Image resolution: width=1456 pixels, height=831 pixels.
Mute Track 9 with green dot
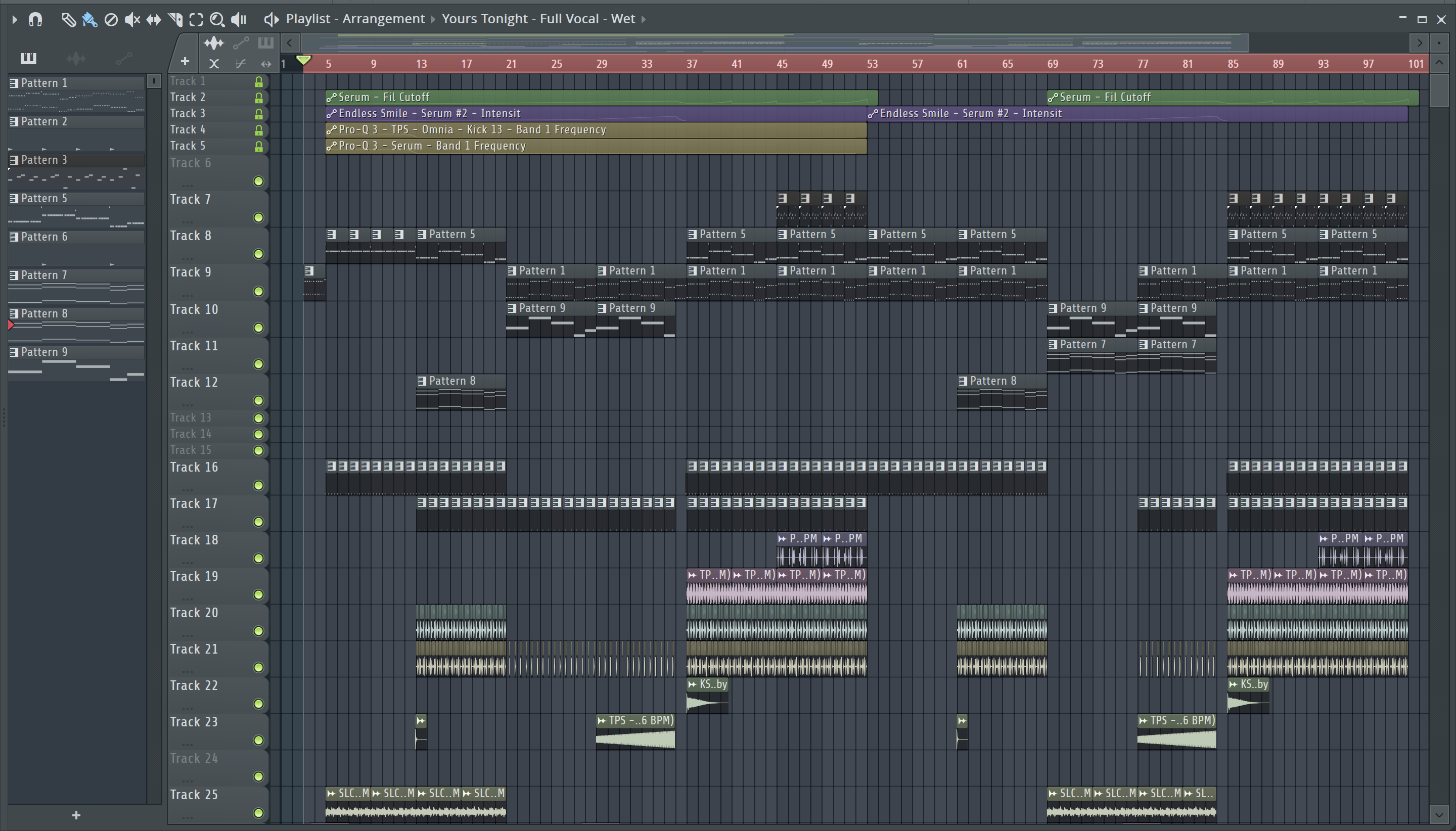(x=258, y=291)
